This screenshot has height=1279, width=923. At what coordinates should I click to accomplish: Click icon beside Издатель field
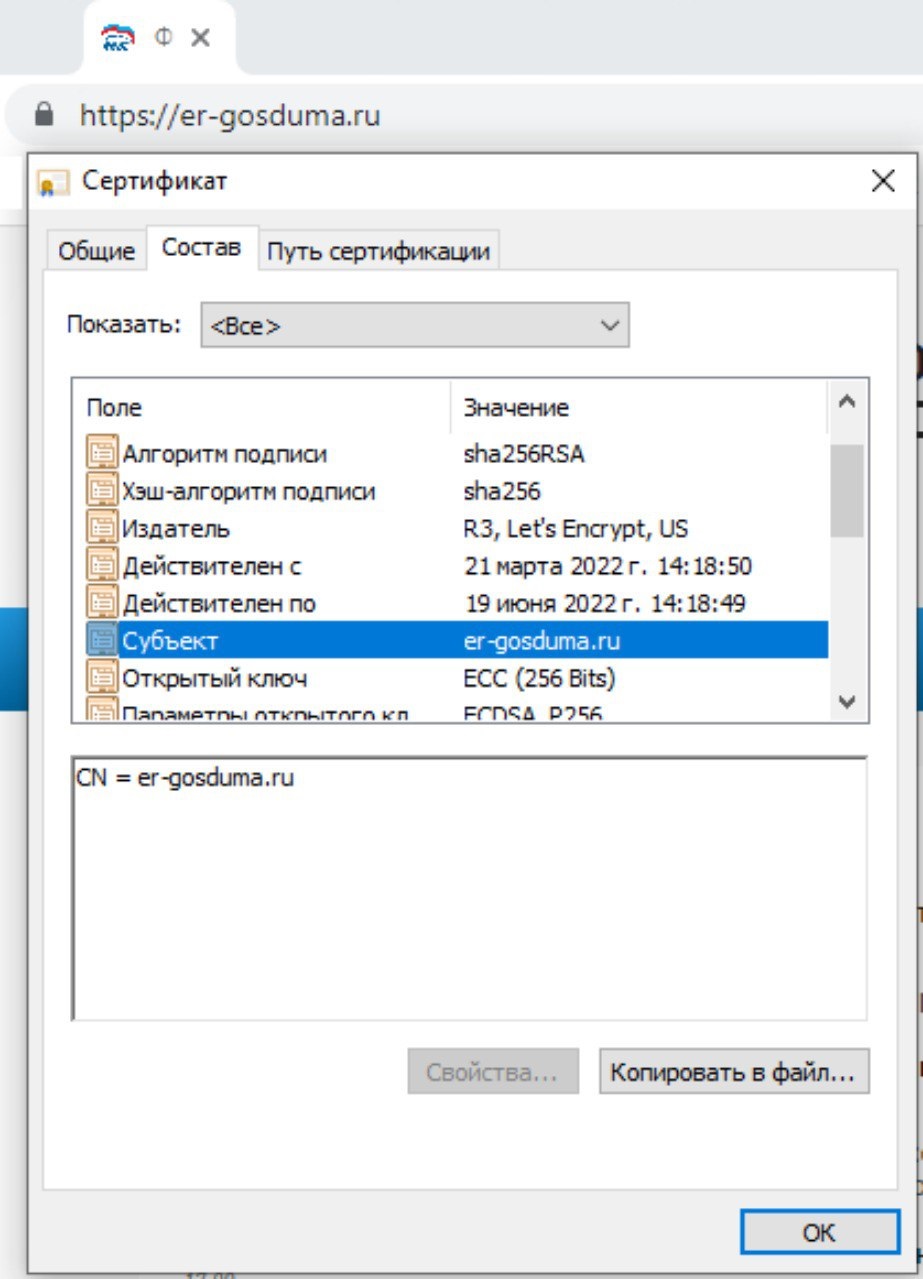tap(102, 529)
